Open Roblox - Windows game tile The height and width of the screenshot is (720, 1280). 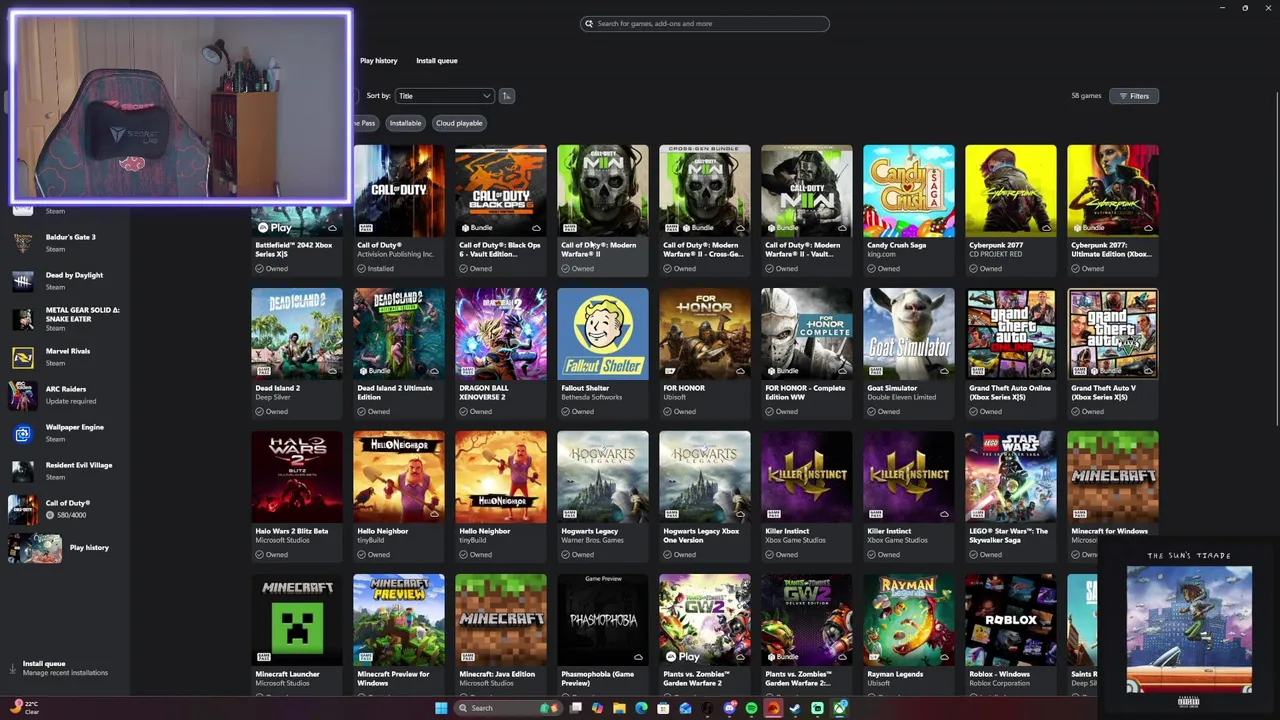click(1010, 635)
